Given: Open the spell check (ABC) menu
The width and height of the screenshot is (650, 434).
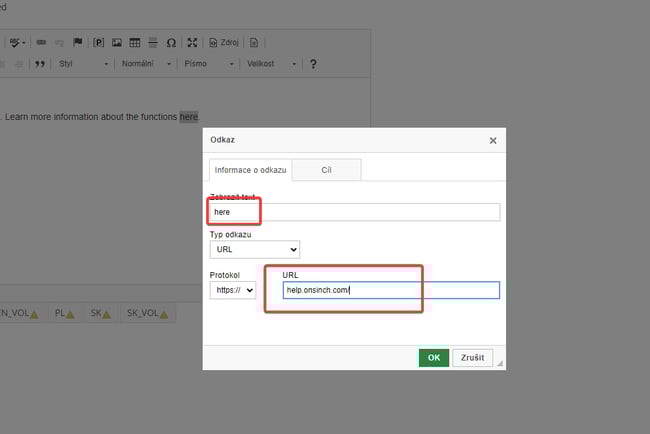Looking at the screenshot, I should pos(17,42).
